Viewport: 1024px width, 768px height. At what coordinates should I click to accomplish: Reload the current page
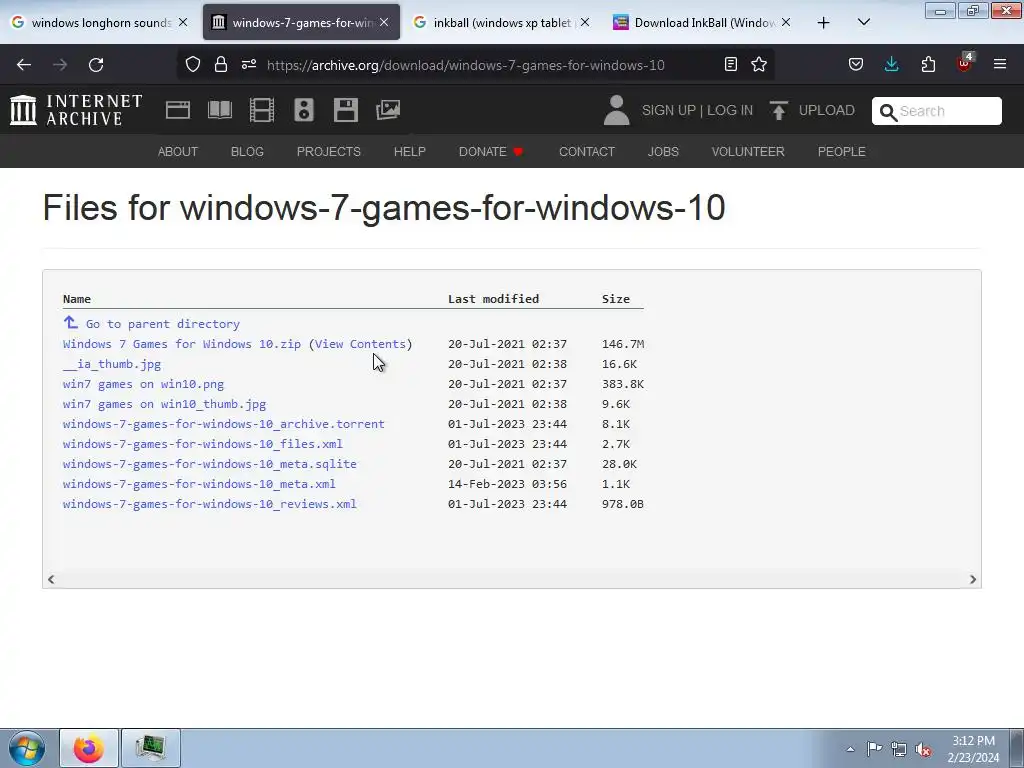[96, 65]
